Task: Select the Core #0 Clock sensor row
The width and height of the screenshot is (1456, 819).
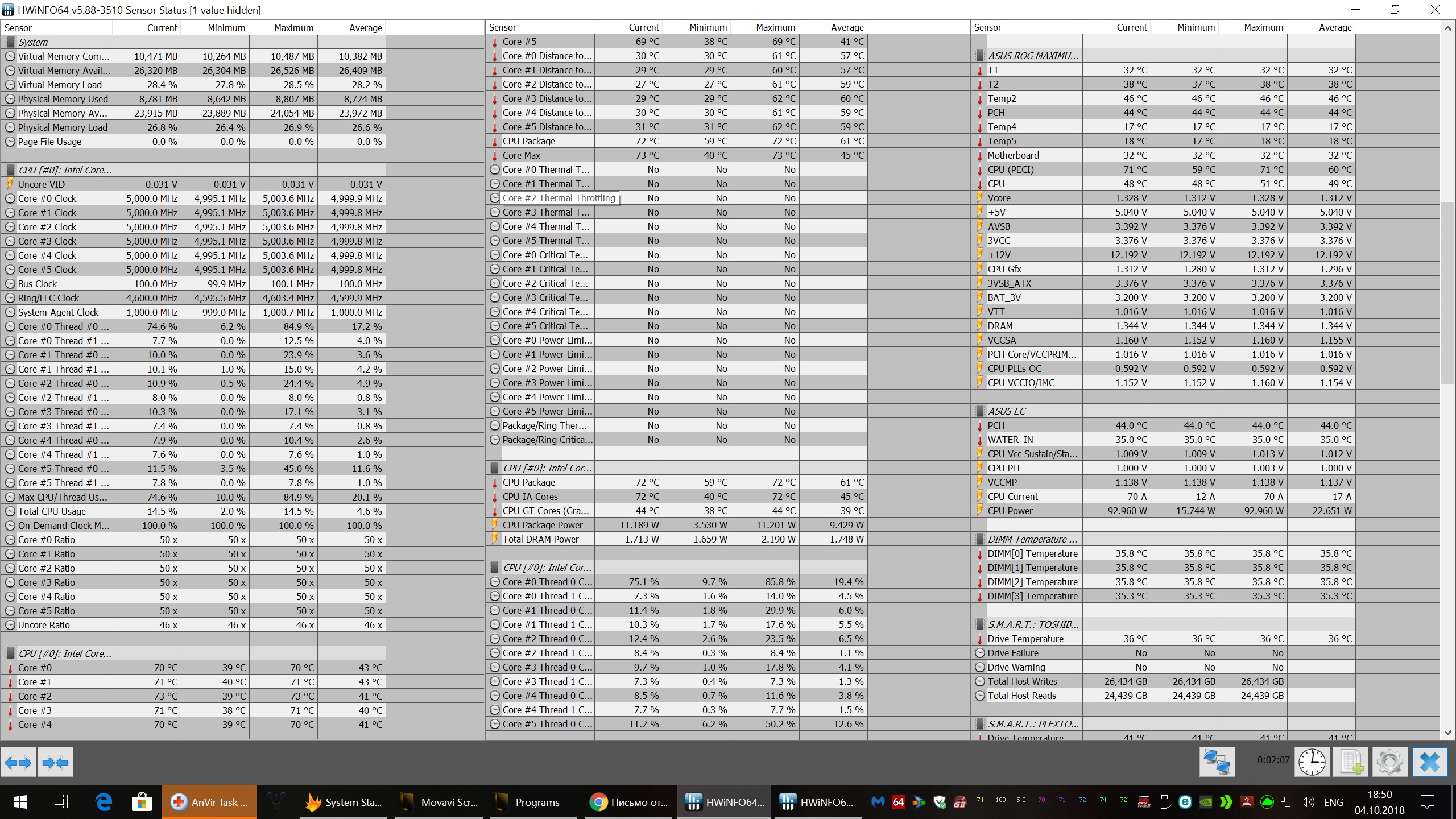Action: (x=47, y=198)
